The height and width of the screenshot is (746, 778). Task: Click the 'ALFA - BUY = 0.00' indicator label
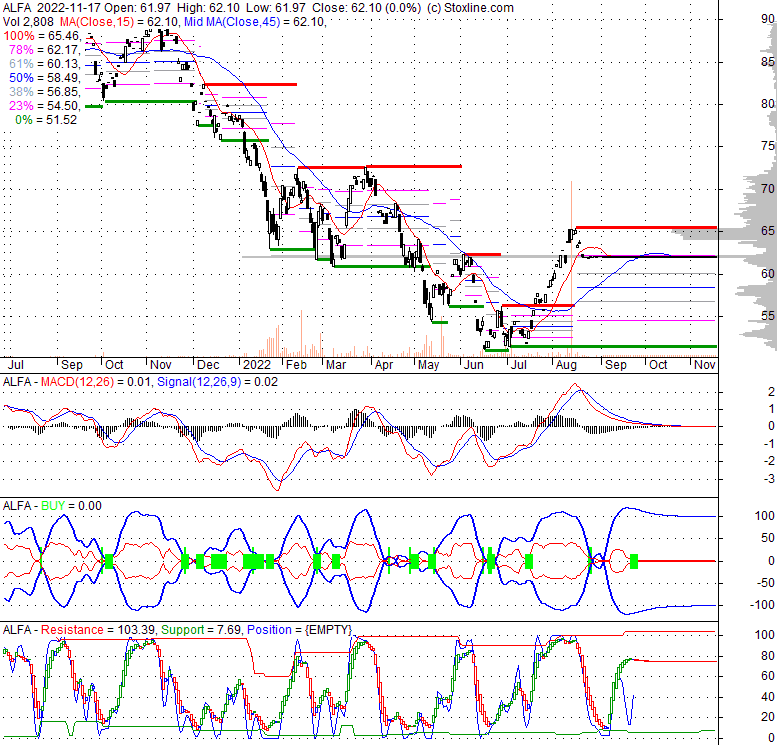(52, 506)
